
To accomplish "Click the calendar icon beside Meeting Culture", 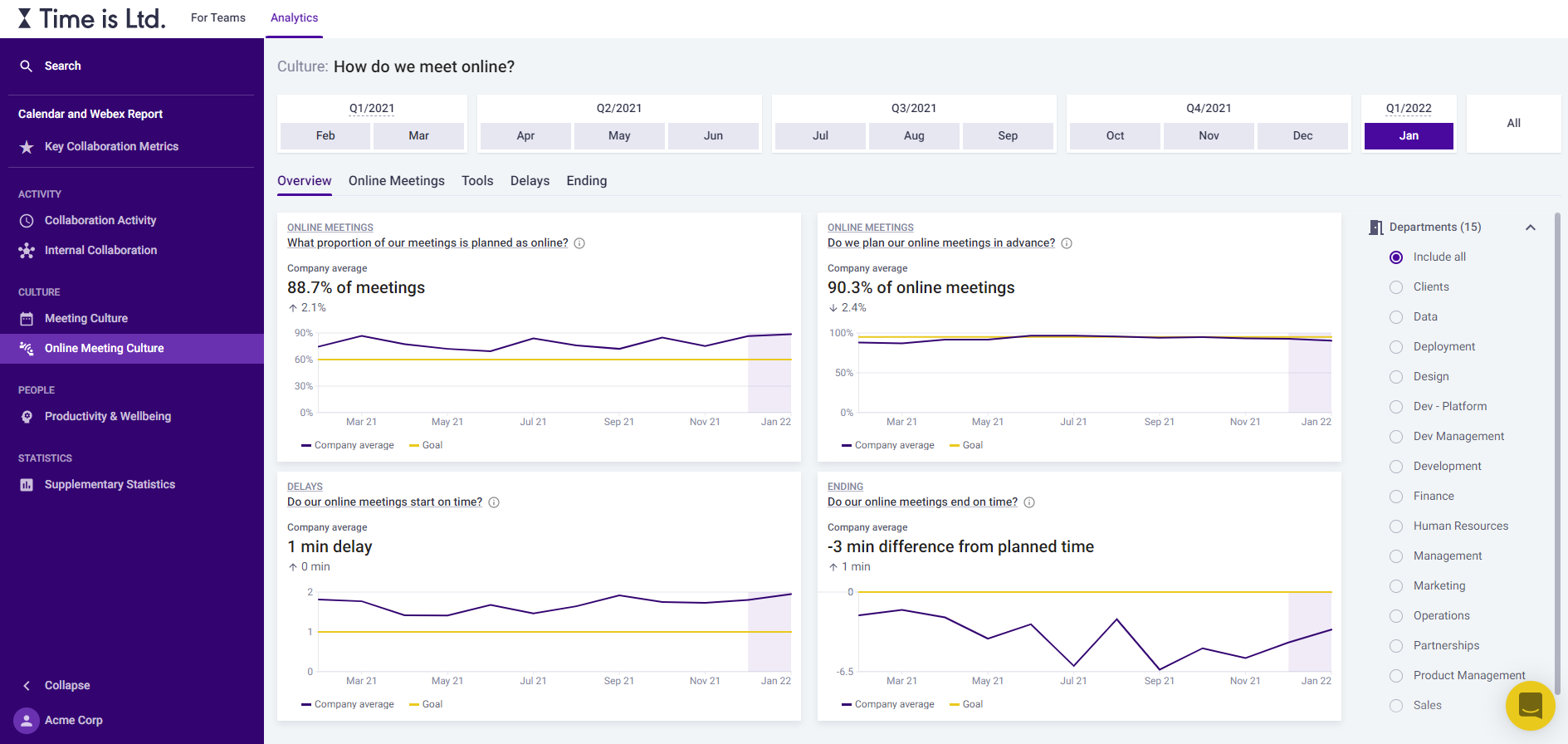I will (x=27, y=319).
